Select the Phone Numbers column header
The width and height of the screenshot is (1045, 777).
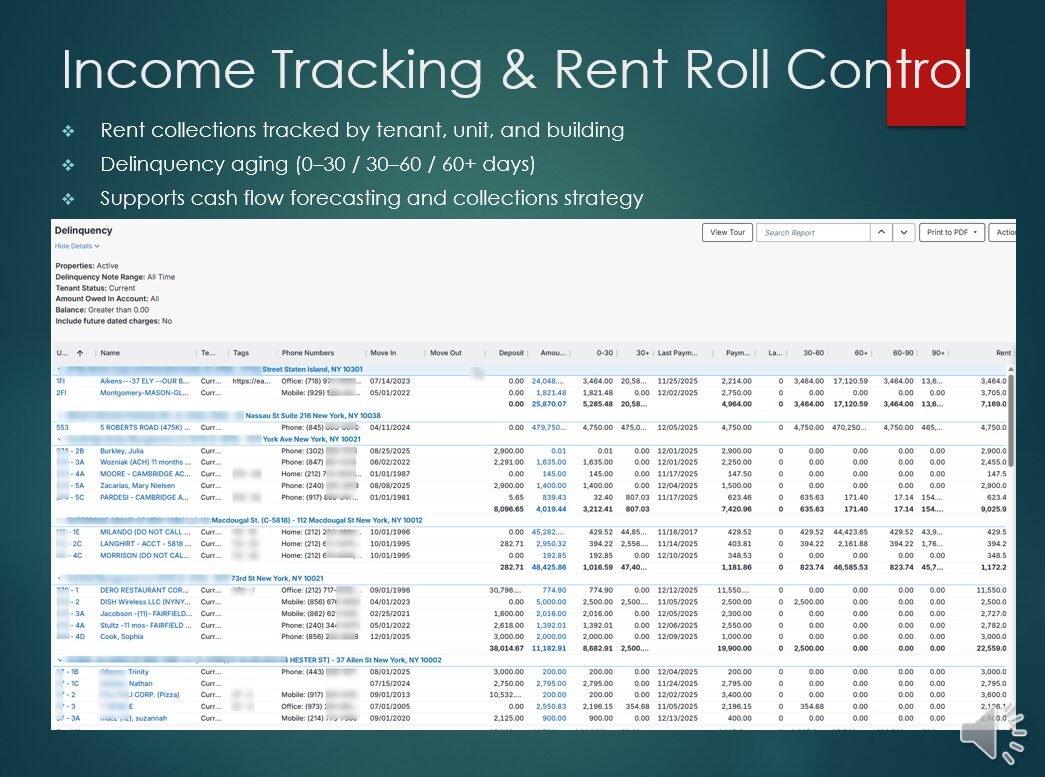click(x=308, y=353)
